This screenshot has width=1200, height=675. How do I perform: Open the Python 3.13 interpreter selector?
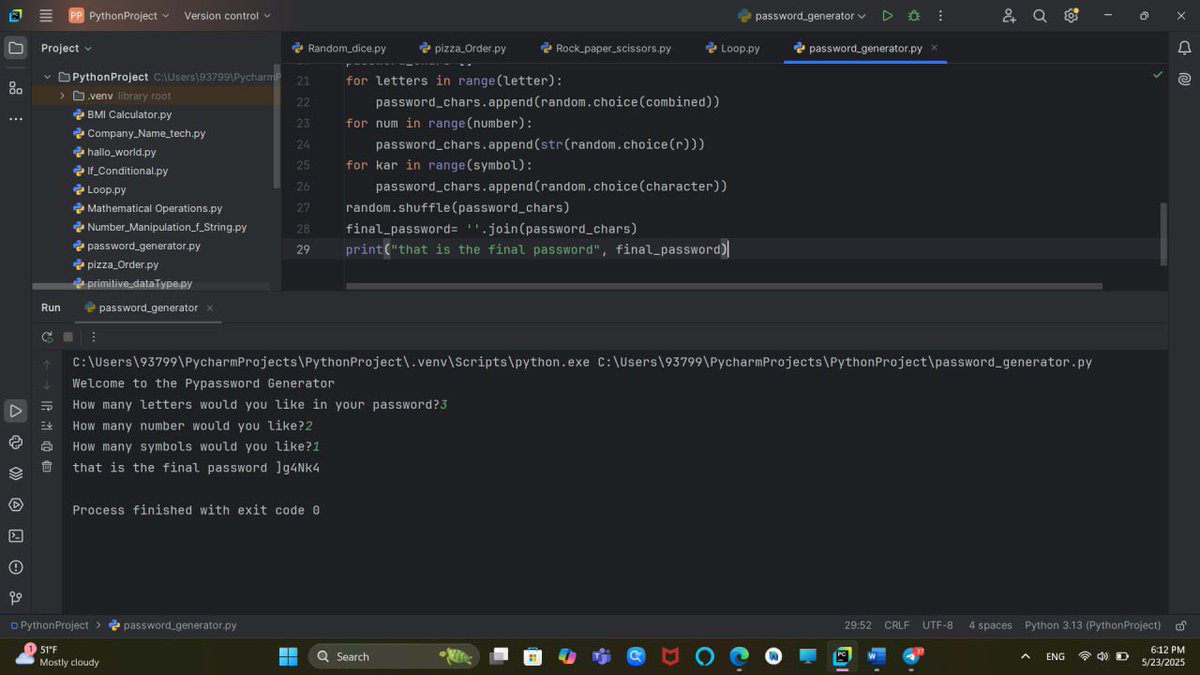(x=1093, y=625)
